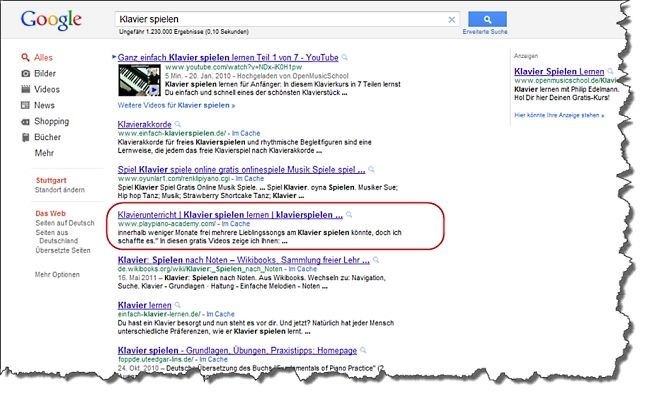Open the 'Erweiterte Suche' link

[x=485, y=32]
